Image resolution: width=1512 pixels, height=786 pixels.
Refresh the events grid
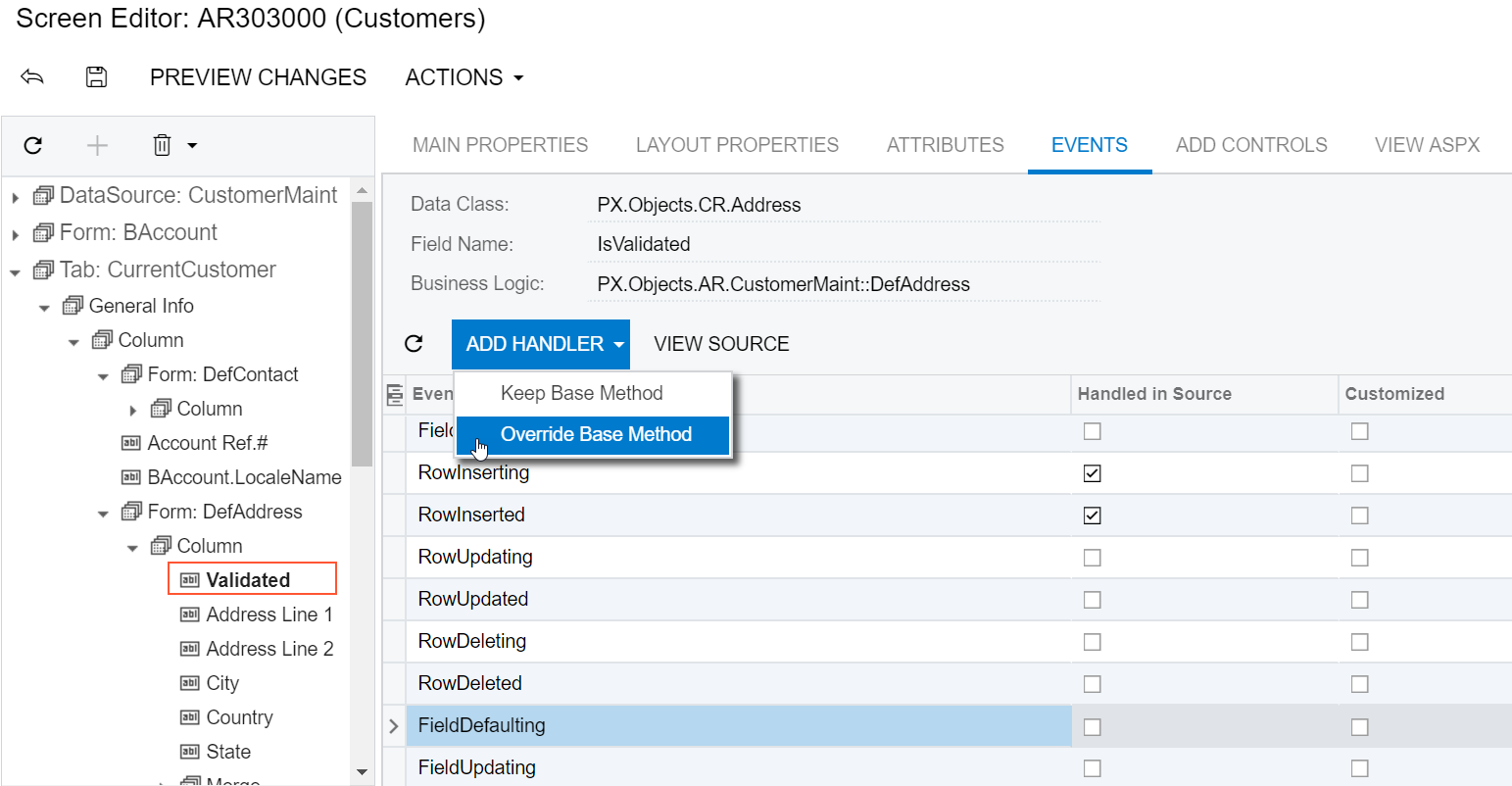tap(414, 343)
